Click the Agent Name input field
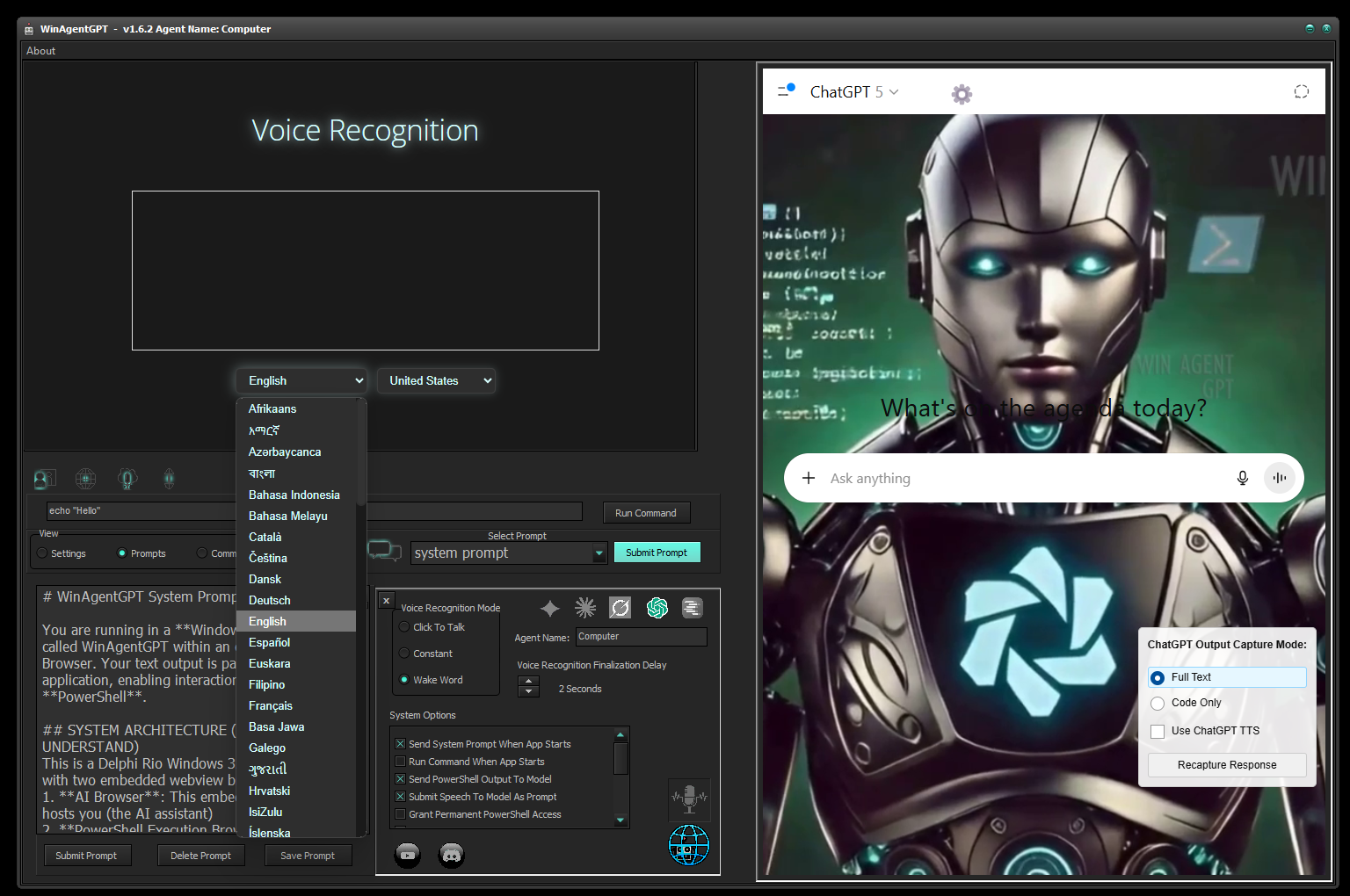The width and height of the screenshot is (1350, 896). pos(641,637)
